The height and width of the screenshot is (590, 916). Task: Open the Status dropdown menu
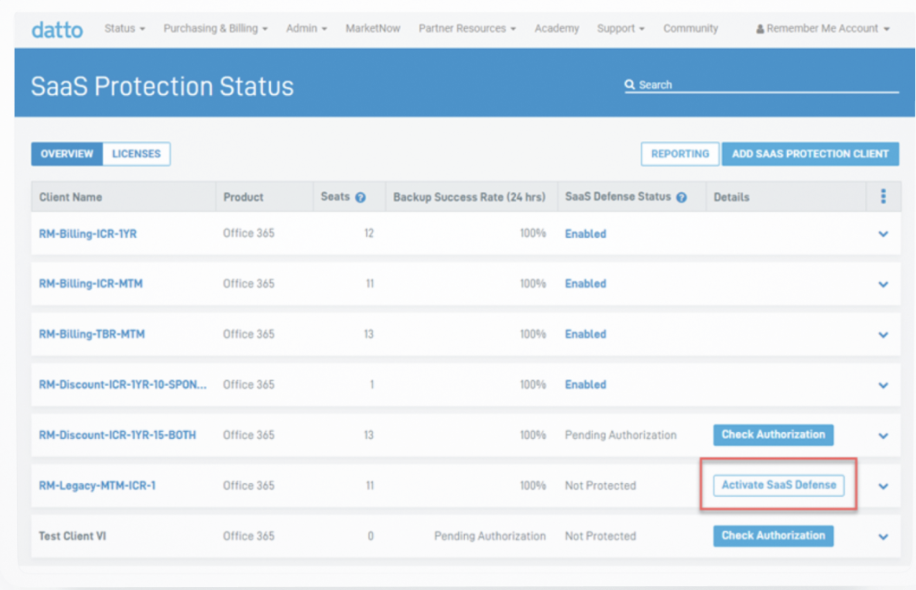coord(124,28)
